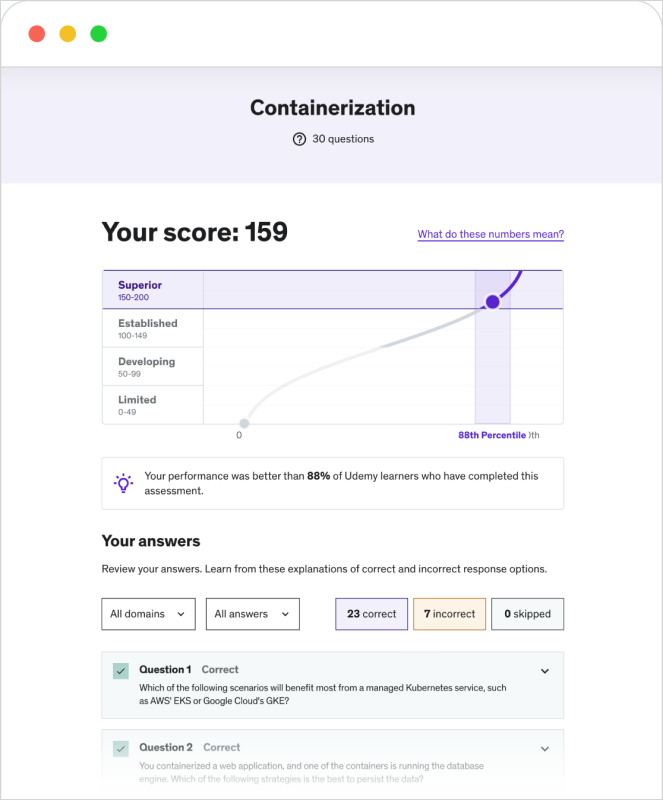
Task: Toggle the 23 correct filter
Action: pos(371,614)
